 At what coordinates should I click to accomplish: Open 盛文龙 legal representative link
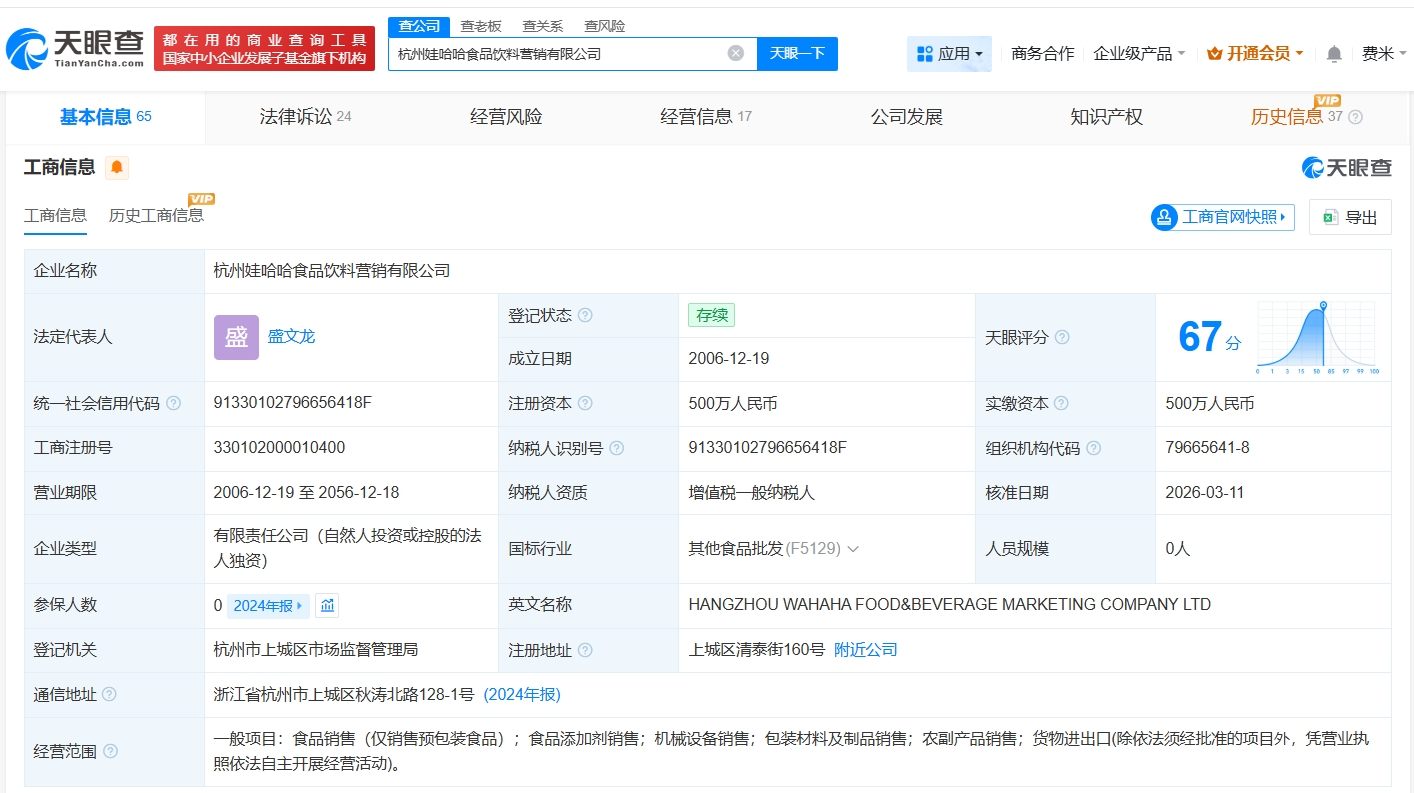(291, 337)
